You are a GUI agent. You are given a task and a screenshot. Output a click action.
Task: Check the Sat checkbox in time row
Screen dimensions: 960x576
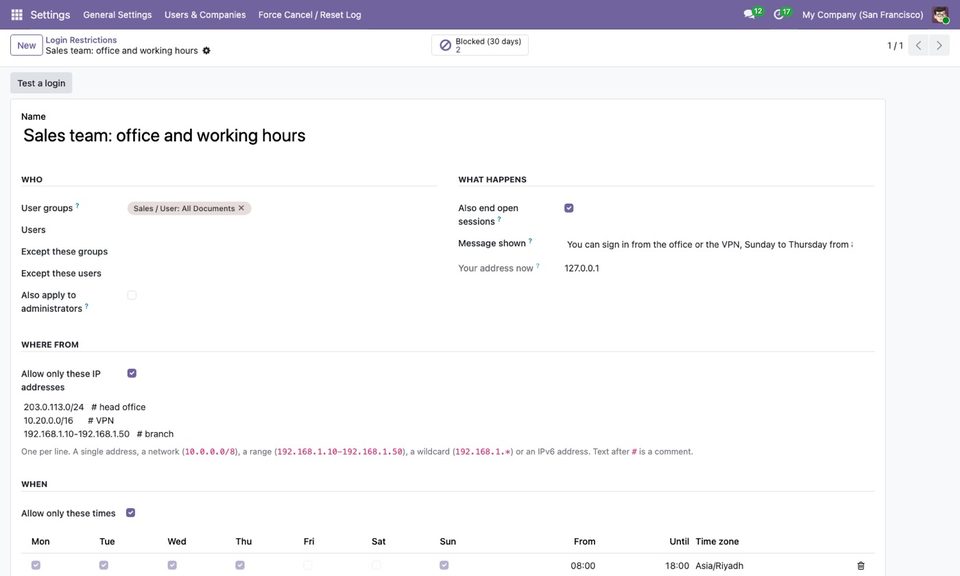(x=376, y=565)
